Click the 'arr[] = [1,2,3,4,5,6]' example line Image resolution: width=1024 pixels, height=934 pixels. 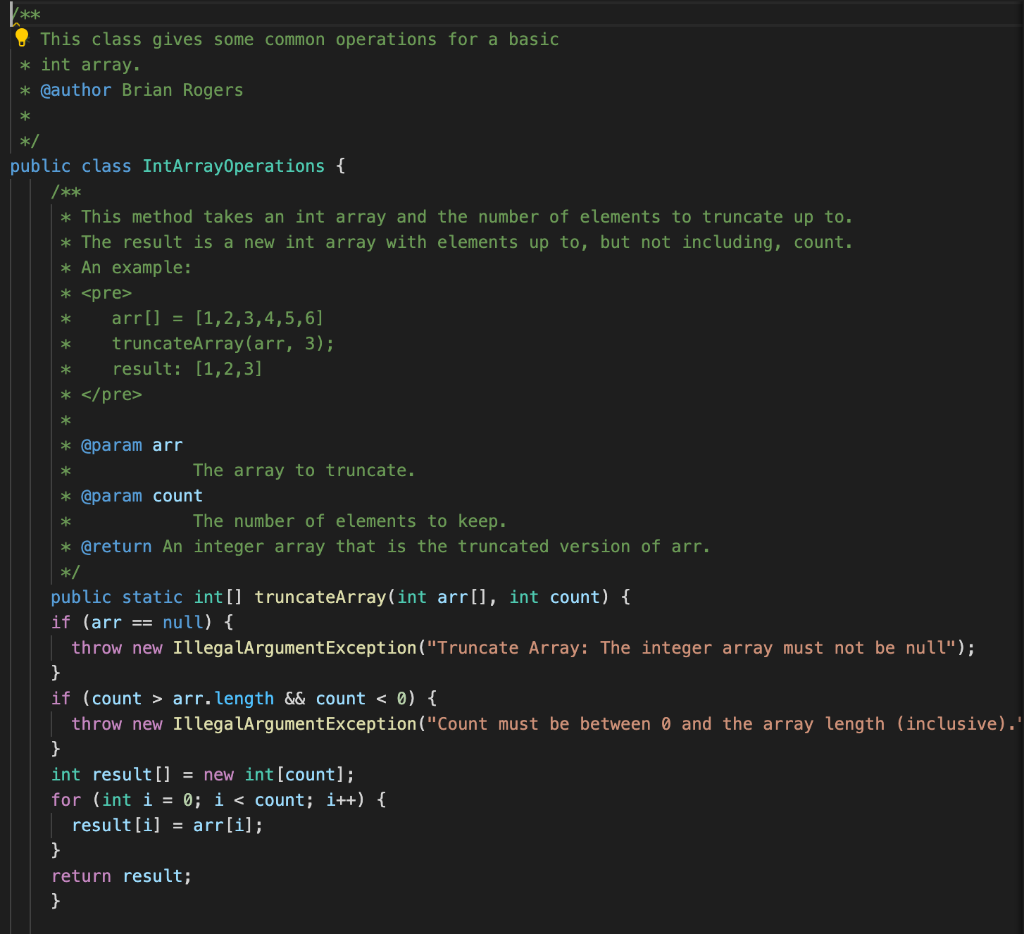coord(217,318)
